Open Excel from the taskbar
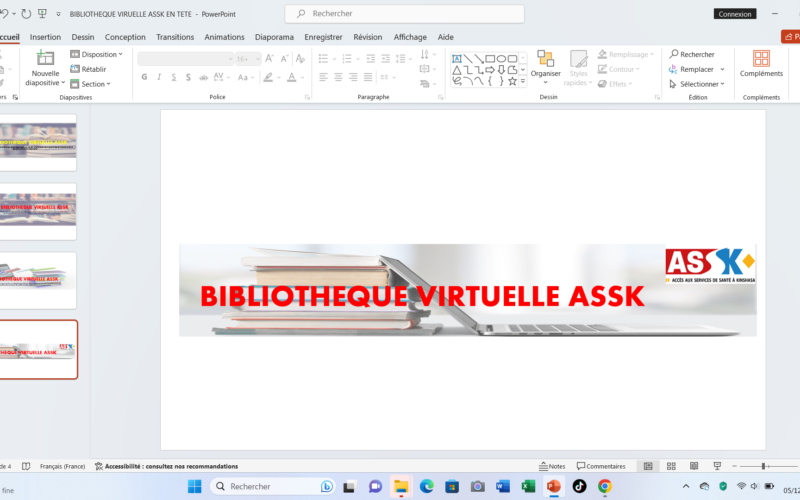800x500 pixels. pyautogui.click(x=528, y=486)
